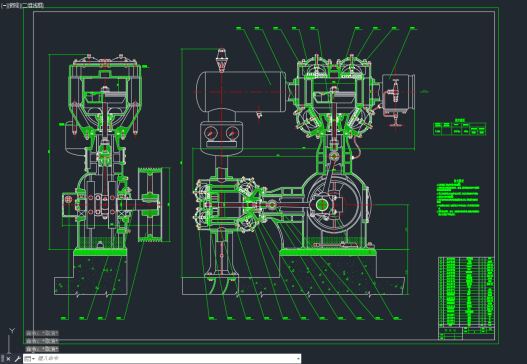Pick the crankshaft center green circle
Screen dimensions: 527x364
(322, 204)
